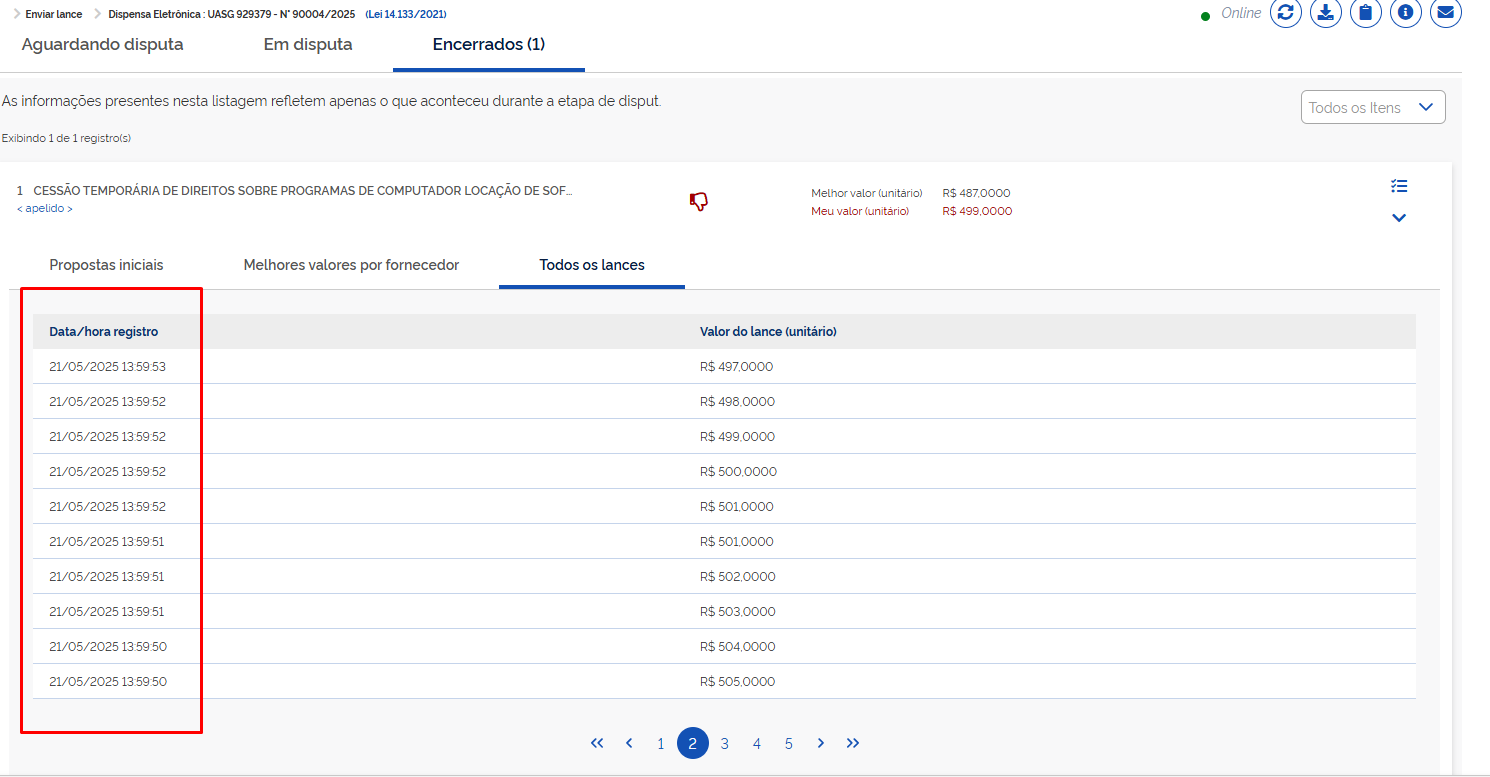Go to the next page arrow
Viewport: 1490px width, 777px height.
pos(821,743)
